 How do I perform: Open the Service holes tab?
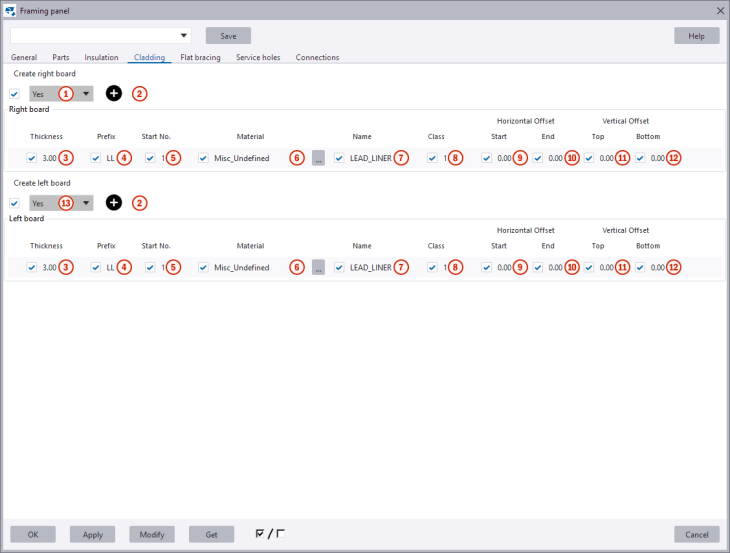258,57
